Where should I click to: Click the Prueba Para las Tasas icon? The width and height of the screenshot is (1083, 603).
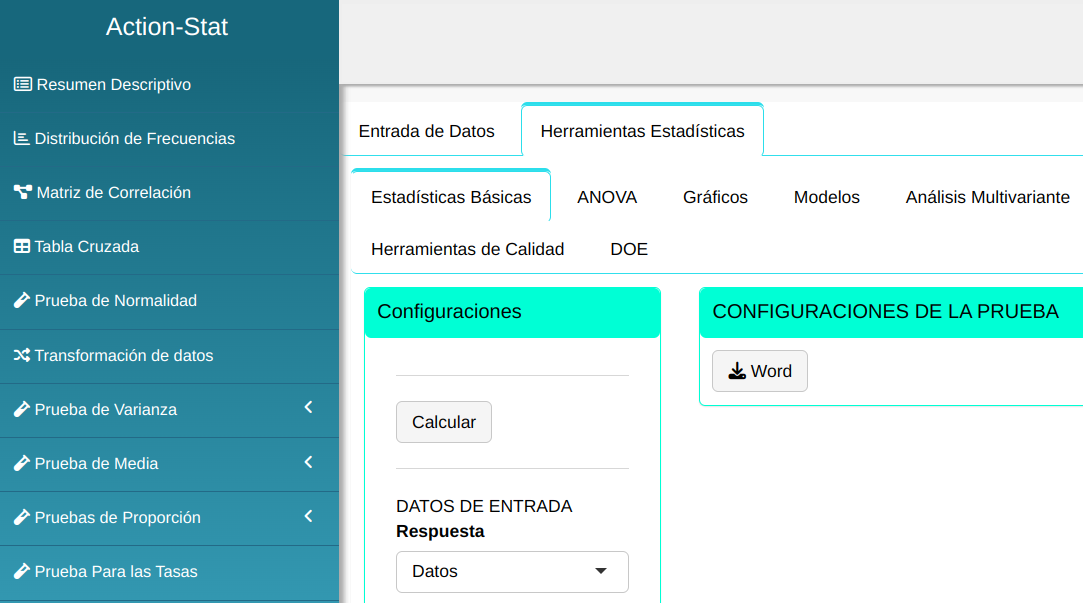point(21,572)
